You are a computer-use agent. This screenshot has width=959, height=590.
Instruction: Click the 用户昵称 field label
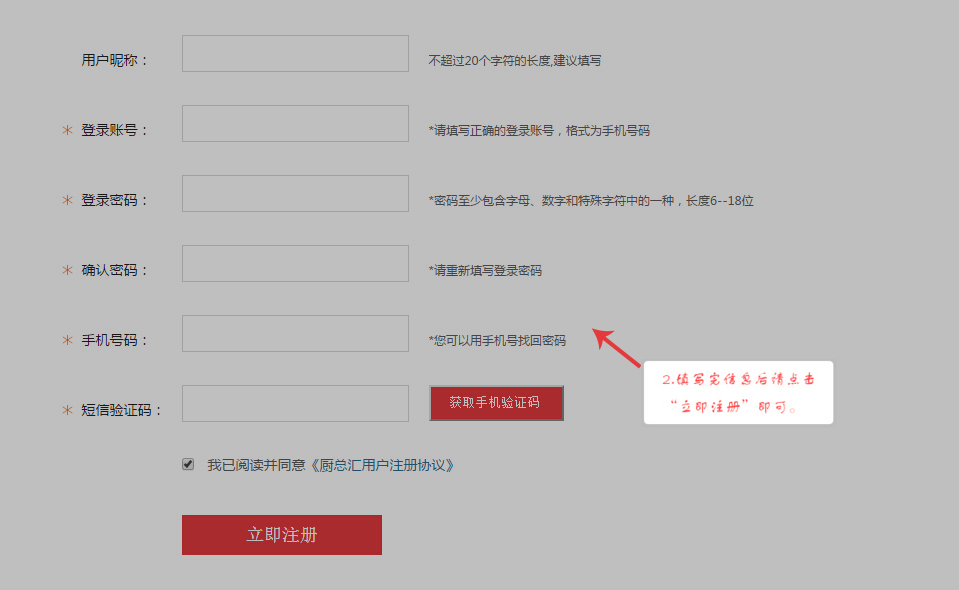114,60
